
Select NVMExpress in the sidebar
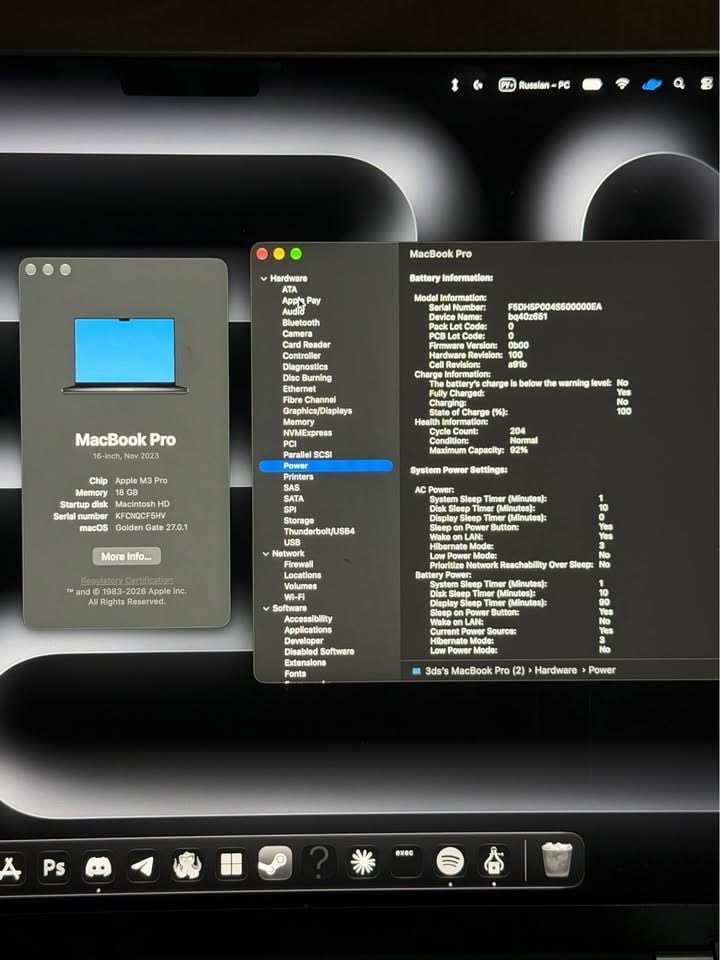pyautogui.click(x=307, y=433)
